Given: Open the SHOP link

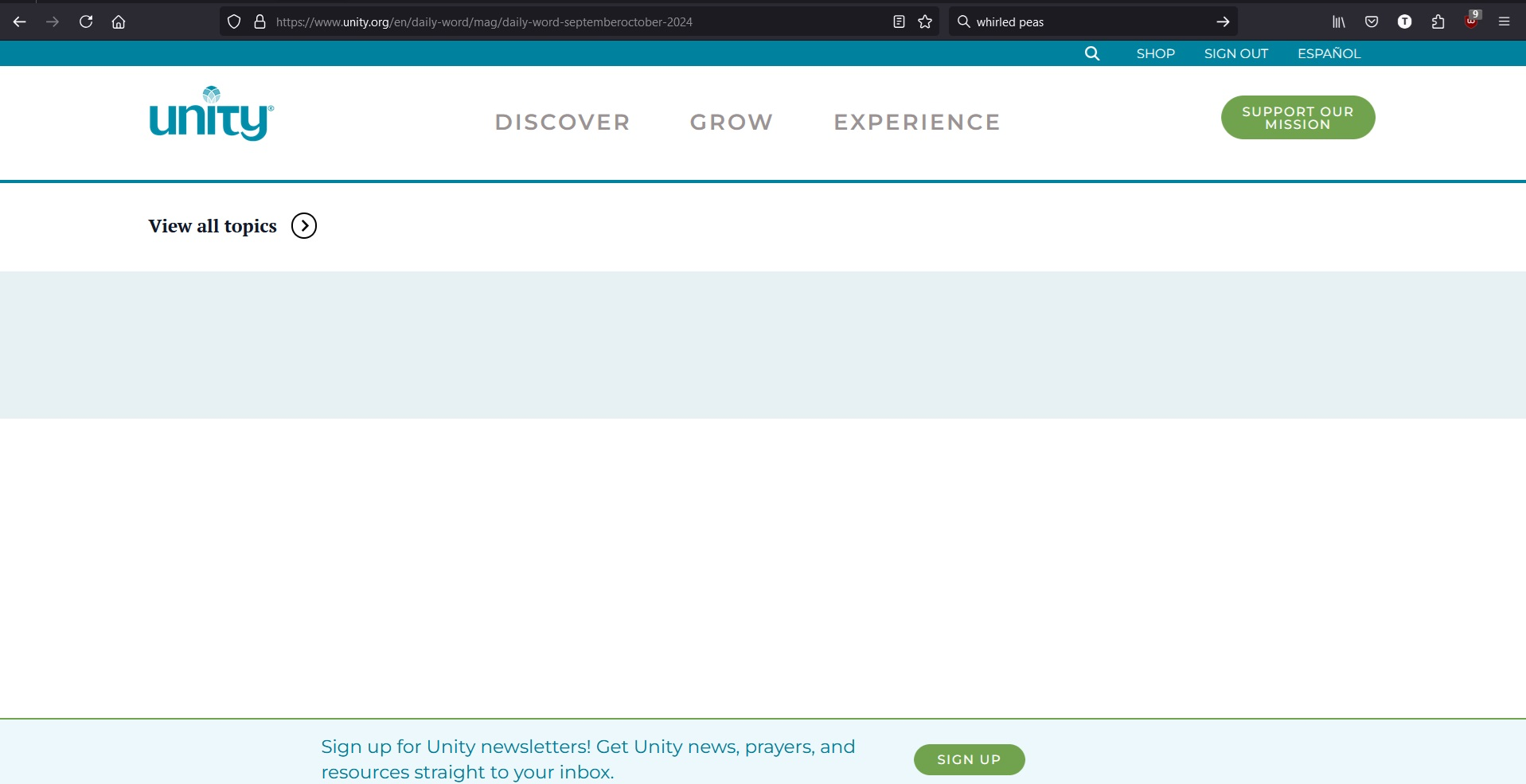Looking at the screenshot, I should [x=1156, y=53].
